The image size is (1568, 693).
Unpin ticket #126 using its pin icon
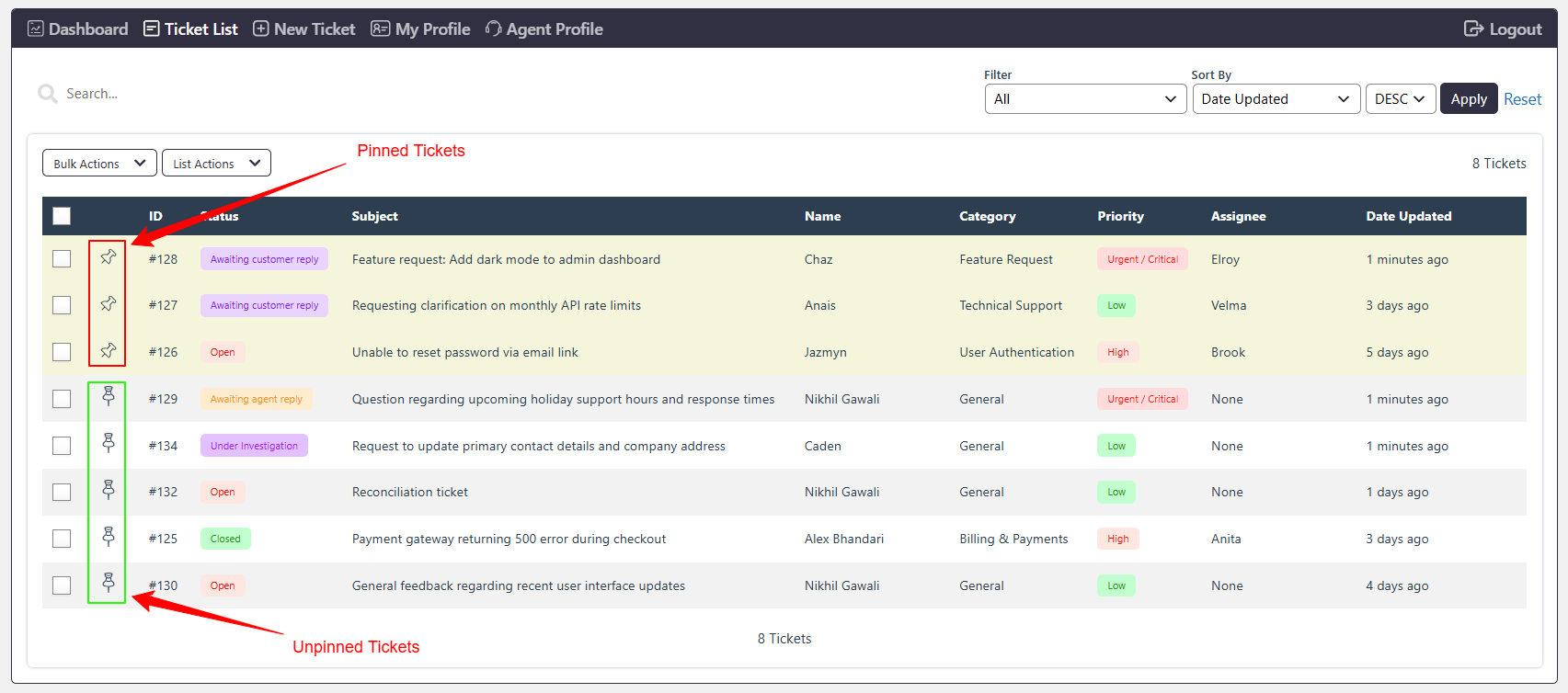click(109, 350)
